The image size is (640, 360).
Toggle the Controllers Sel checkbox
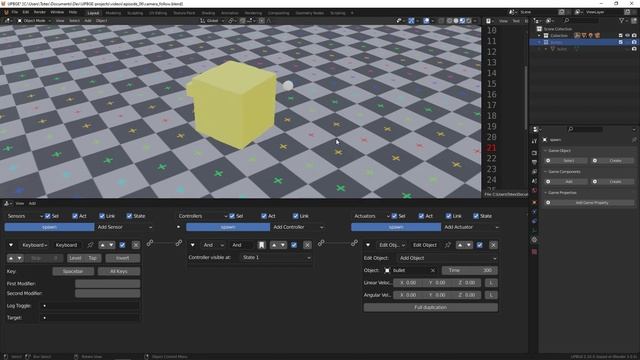click(x=232, y=216)
